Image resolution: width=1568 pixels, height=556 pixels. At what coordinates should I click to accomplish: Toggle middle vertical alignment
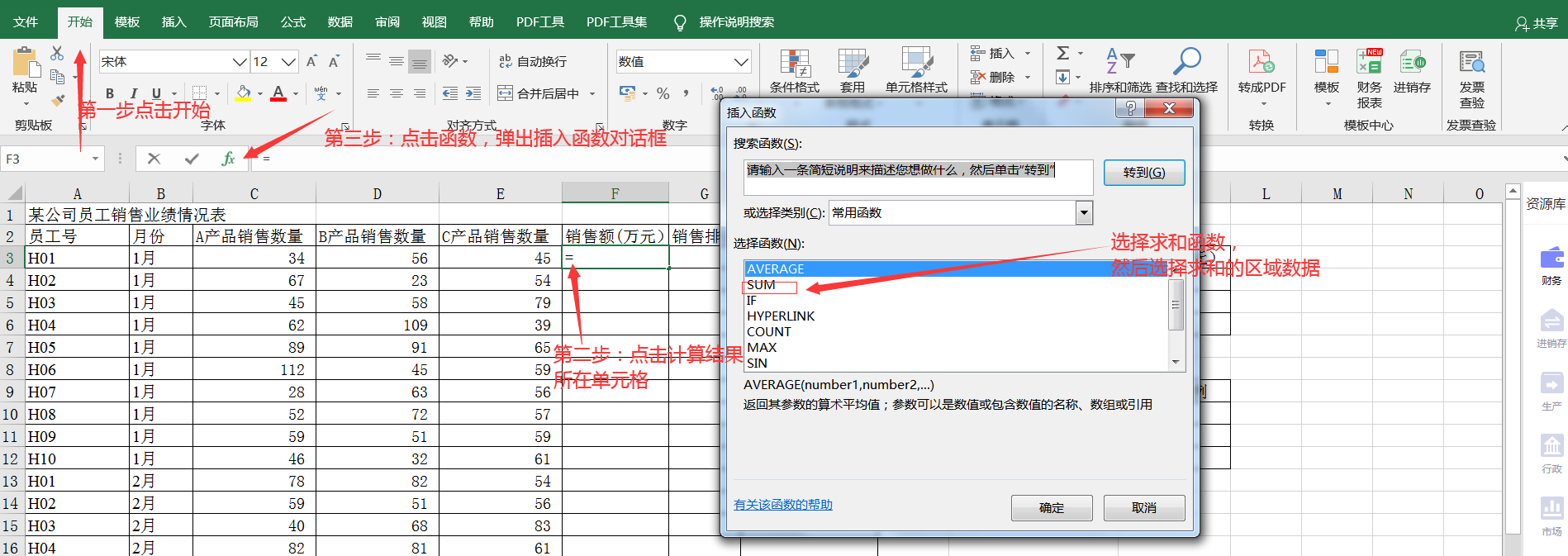[x=397, y=61]
